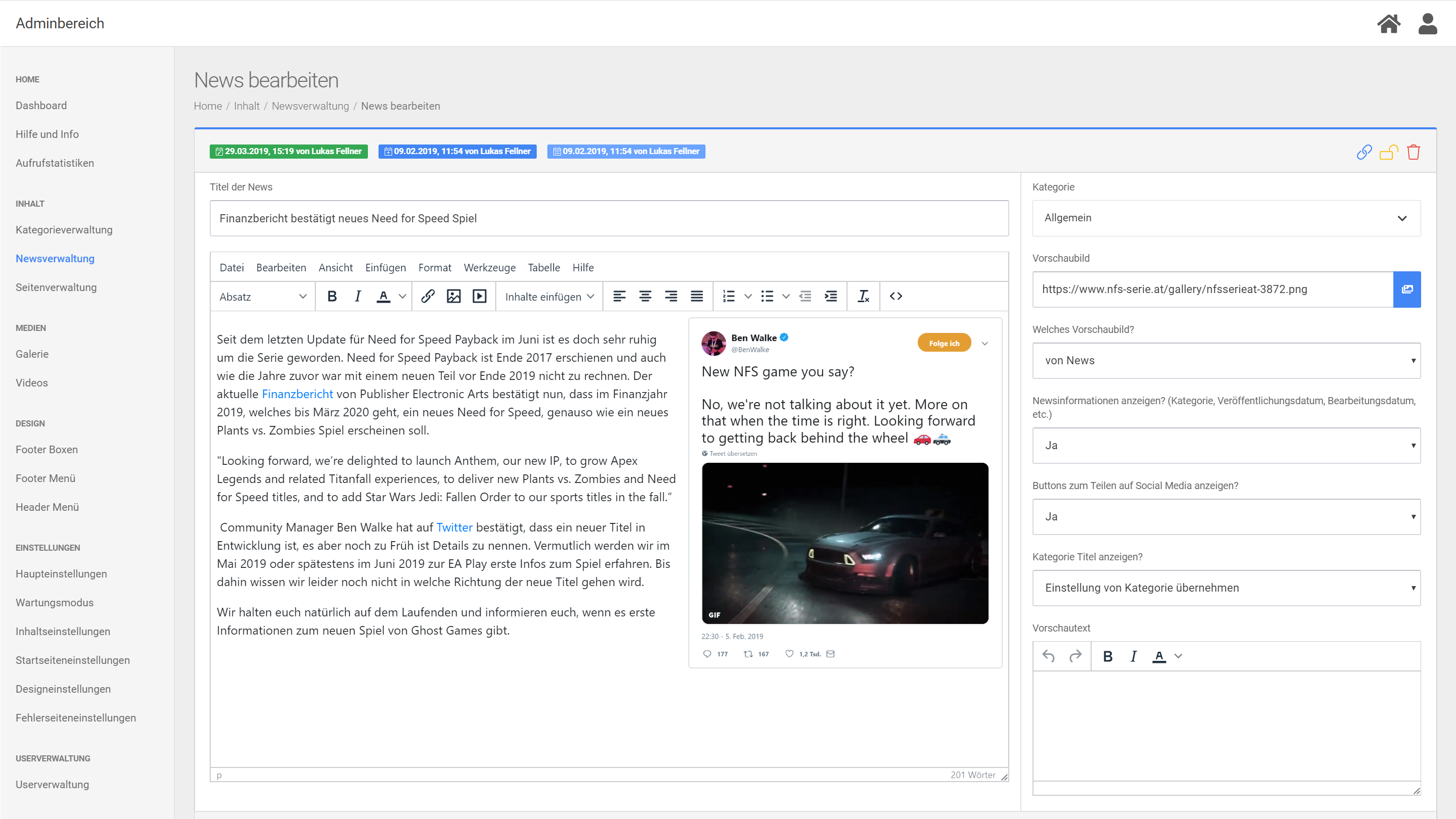Click the blue link icon in header

click(x=1364, y=152)
